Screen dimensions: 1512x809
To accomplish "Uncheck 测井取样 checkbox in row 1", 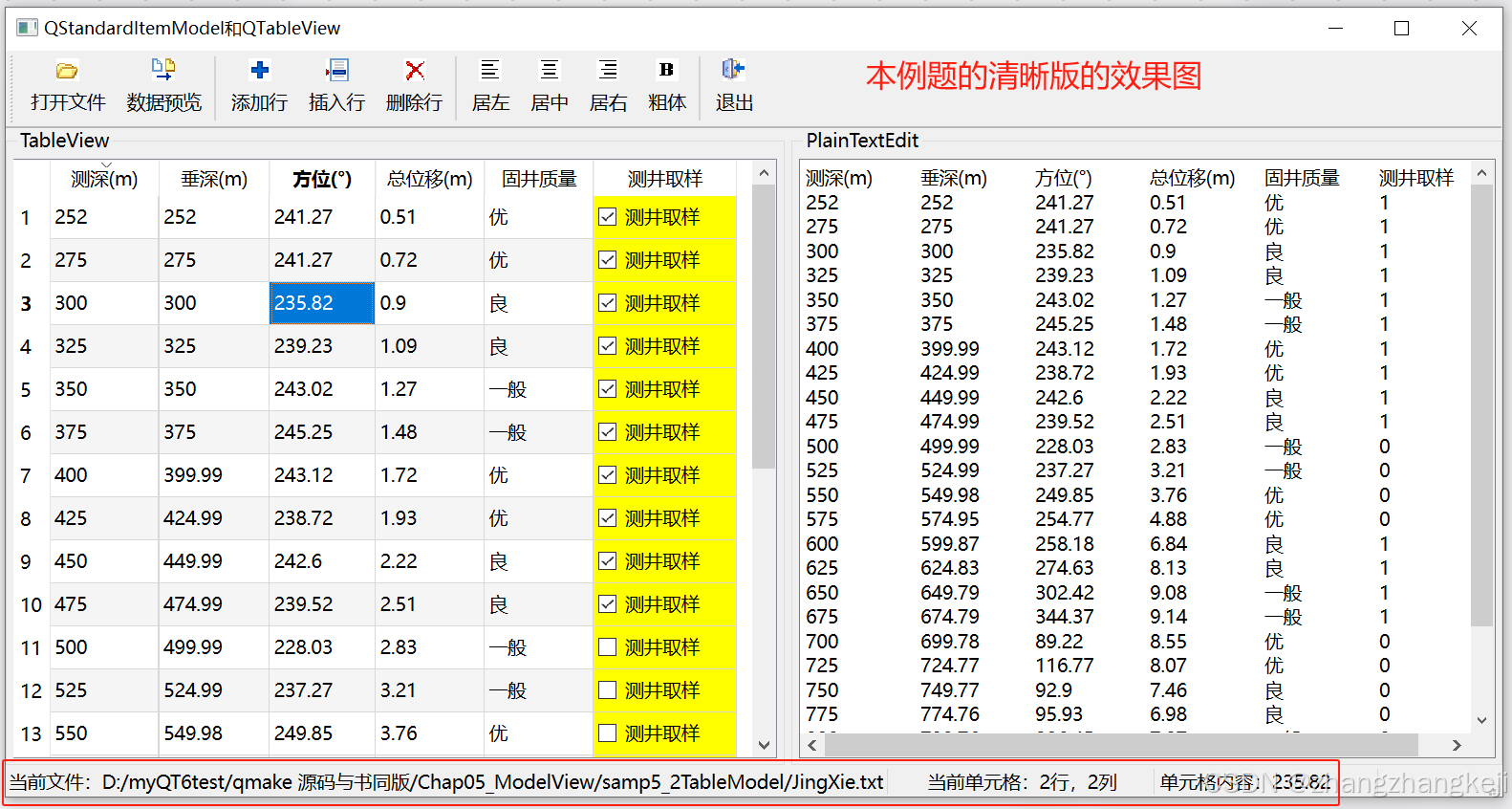I will [x=608, y=217].
